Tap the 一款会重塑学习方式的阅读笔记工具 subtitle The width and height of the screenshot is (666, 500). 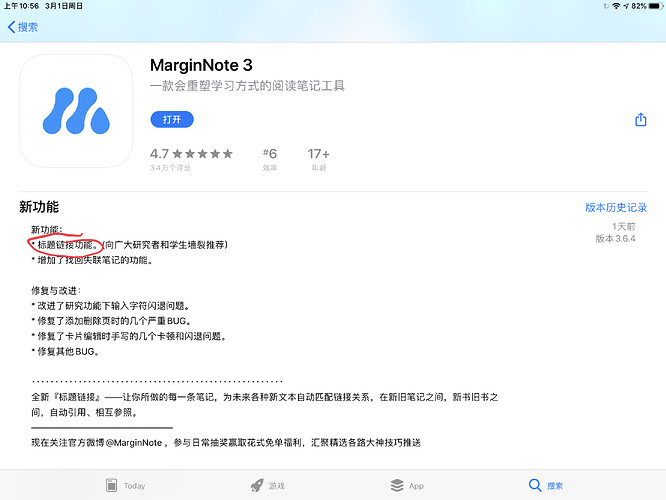point(247,86)
